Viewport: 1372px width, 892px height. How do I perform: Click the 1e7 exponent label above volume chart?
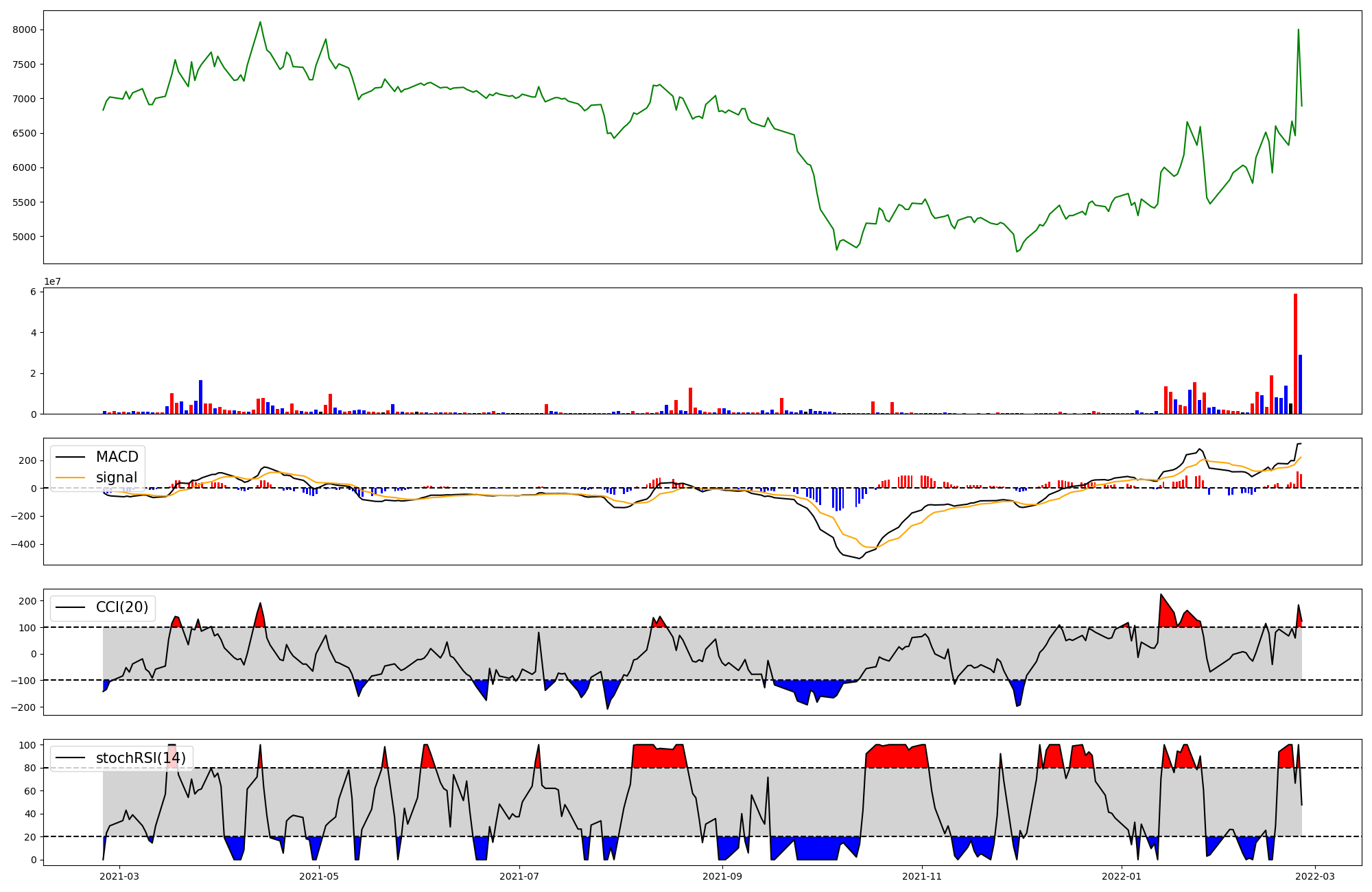pos(52,281)
